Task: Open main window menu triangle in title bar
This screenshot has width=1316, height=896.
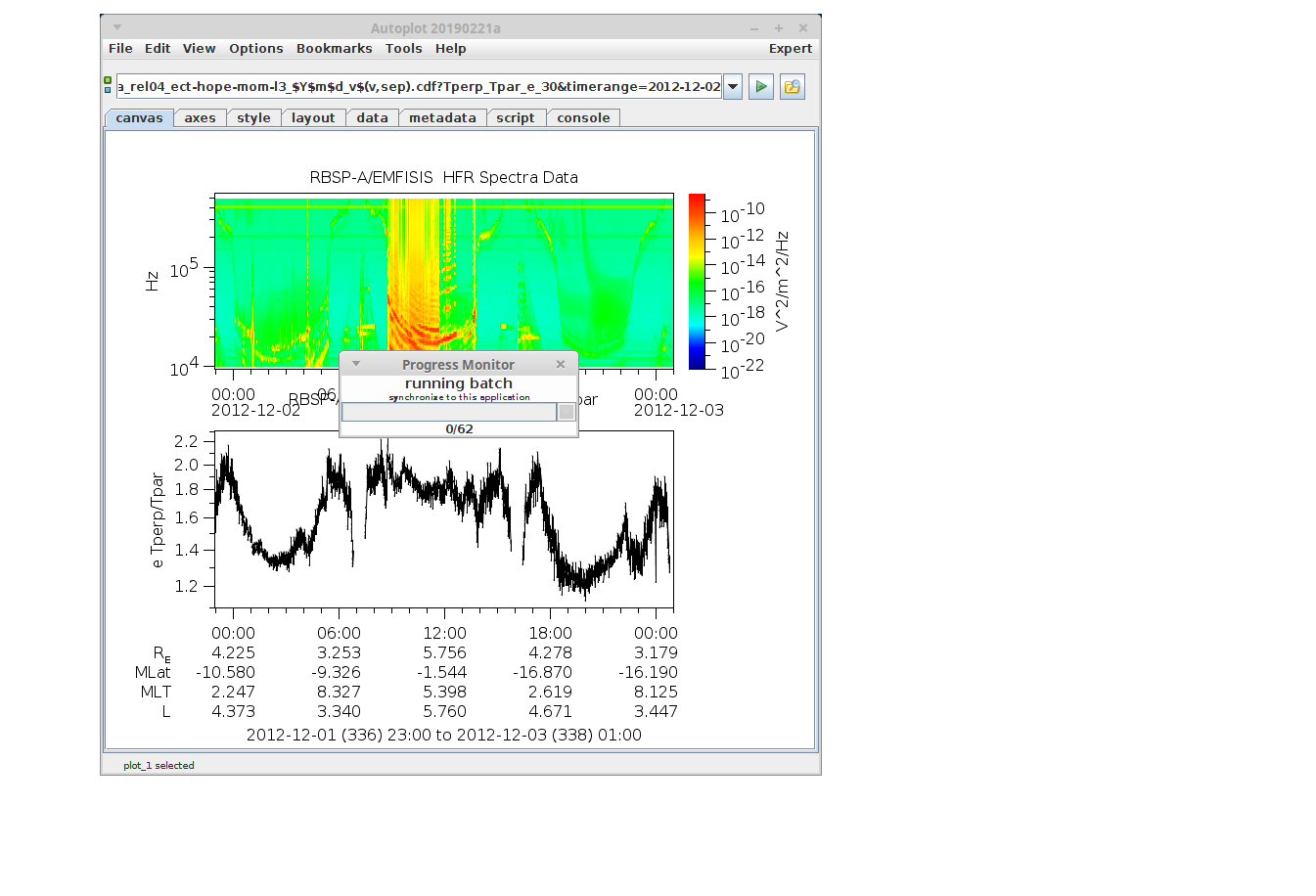Action: click(x=117, y=28)
